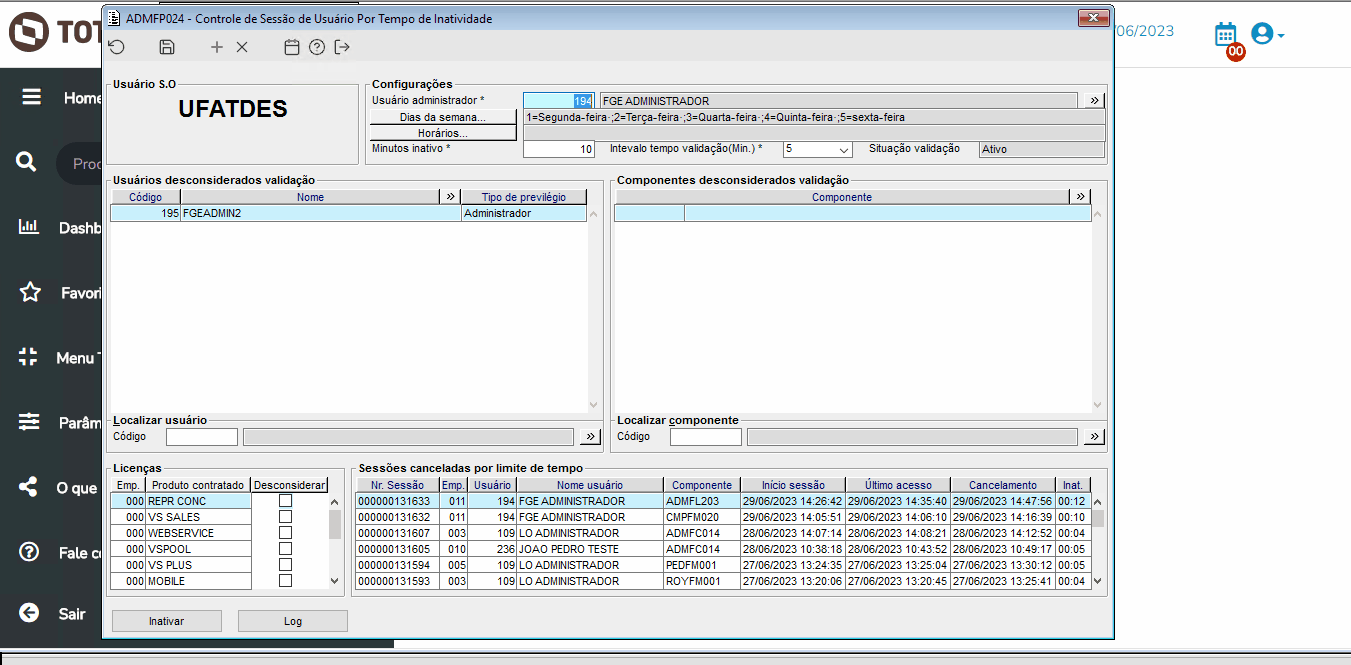Click the Sair back arrow icon
Image resolution: width=1351 pixels, height=665 pixels.
29,613
